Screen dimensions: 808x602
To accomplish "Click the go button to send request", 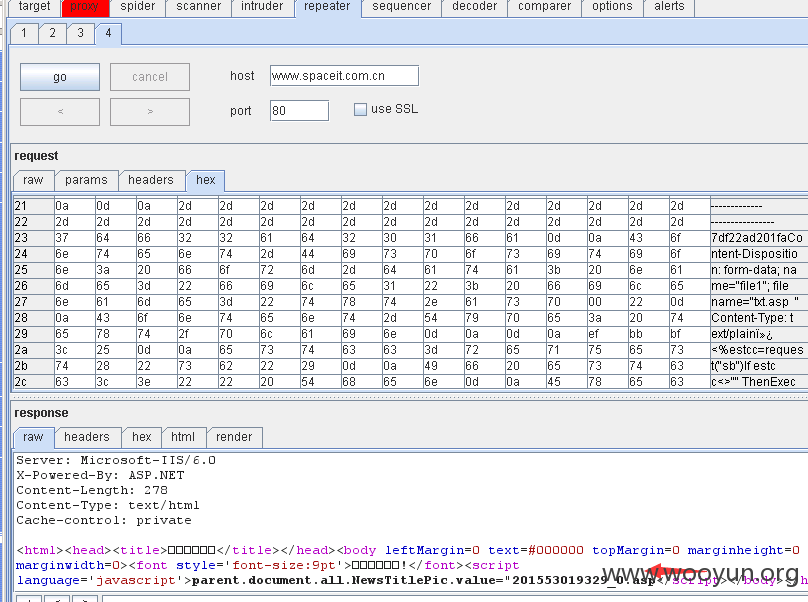I will tap(60, 77).
